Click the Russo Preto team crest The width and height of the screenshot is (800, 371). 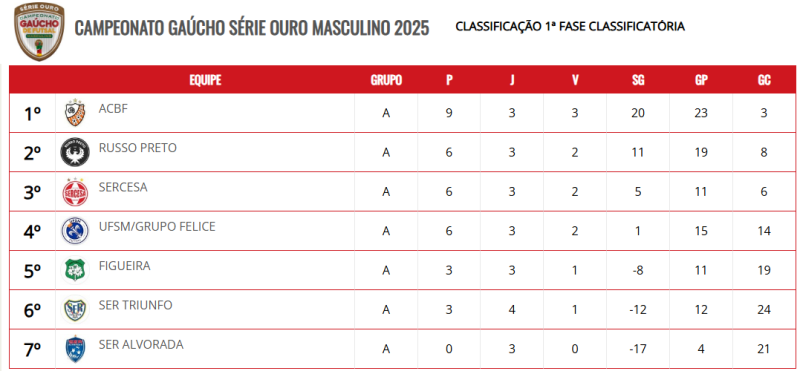[75, 152]
